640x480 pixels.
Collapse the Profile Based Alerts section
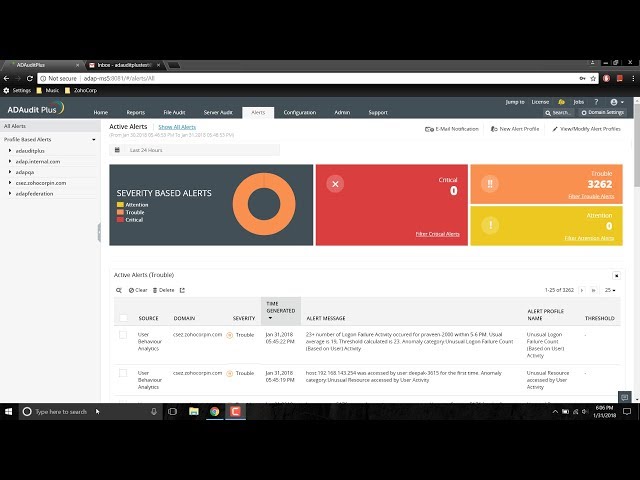94,140
